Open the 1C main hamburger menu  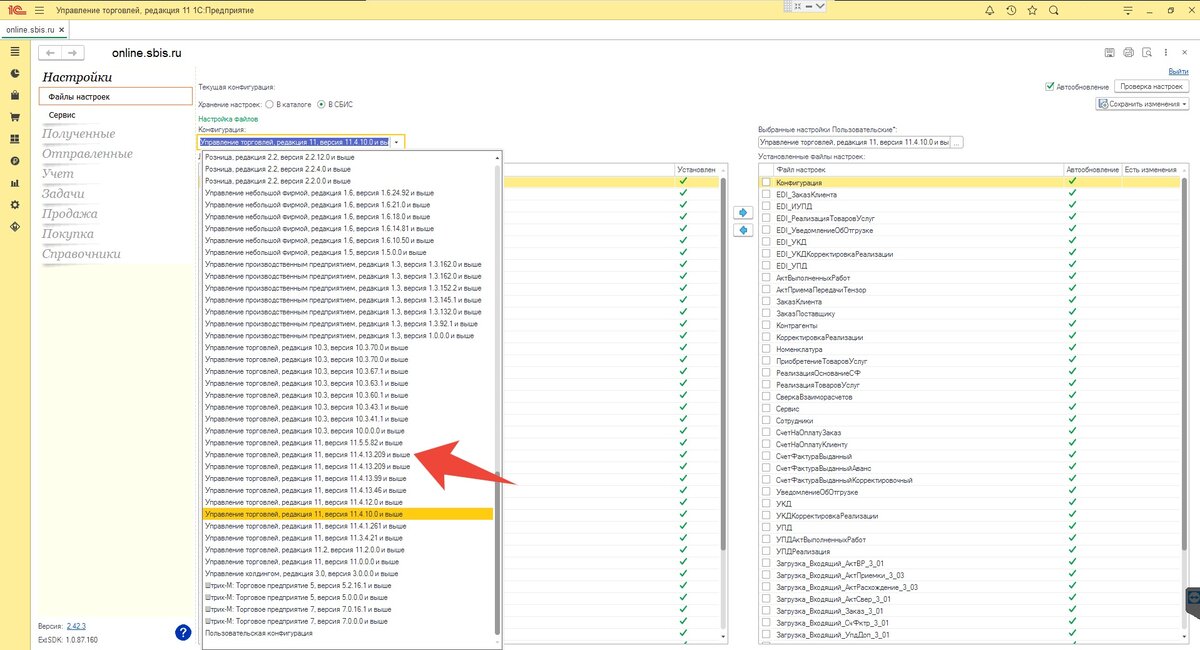[38, 10]
